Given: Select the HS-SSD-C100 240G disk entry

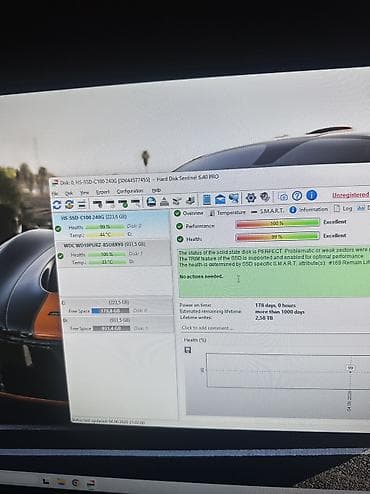Looking at the screenshot, I should (x=113, y=225).
